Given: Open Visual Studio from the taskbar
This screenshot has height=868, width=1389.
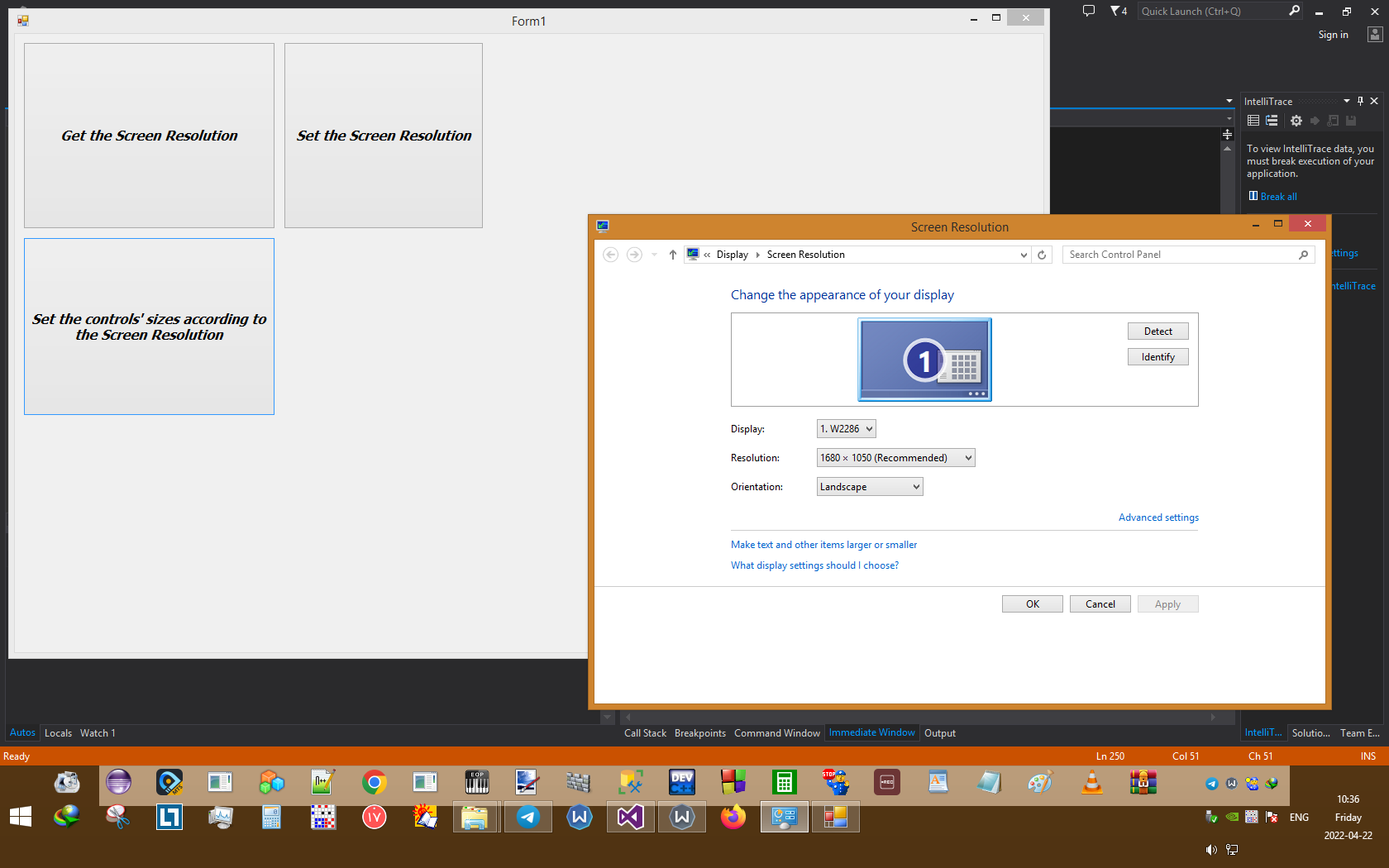Looking at the screenshot, I should pos(631,818).
